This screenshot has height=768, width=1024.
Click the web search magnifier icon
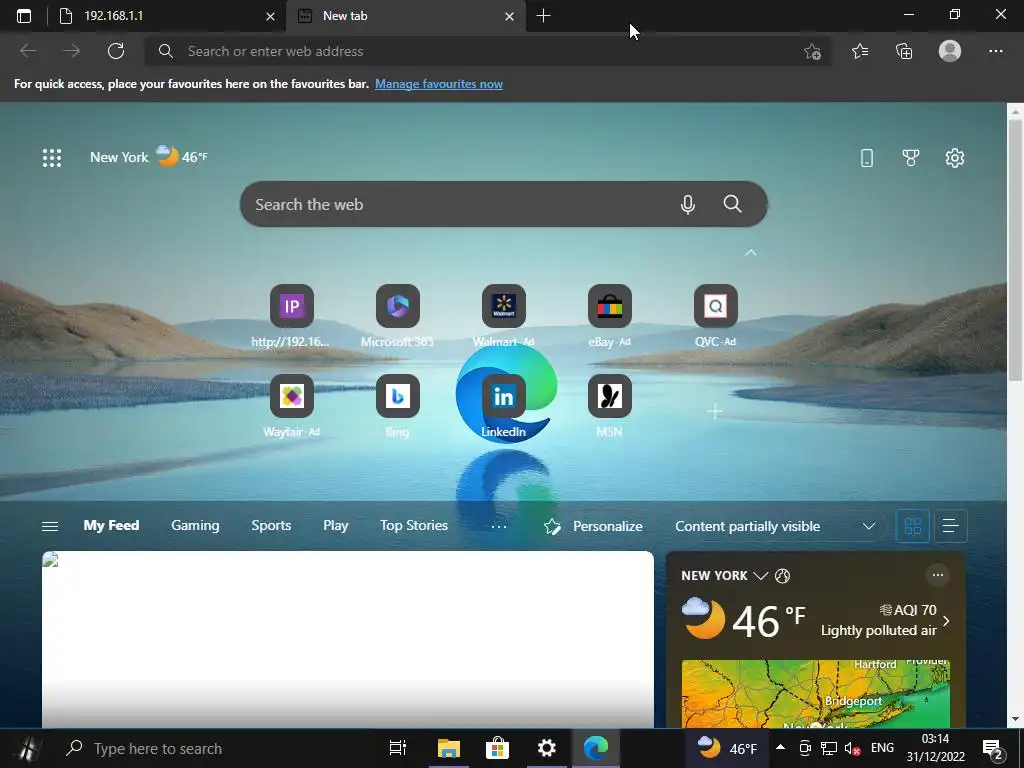coord(732,204)
